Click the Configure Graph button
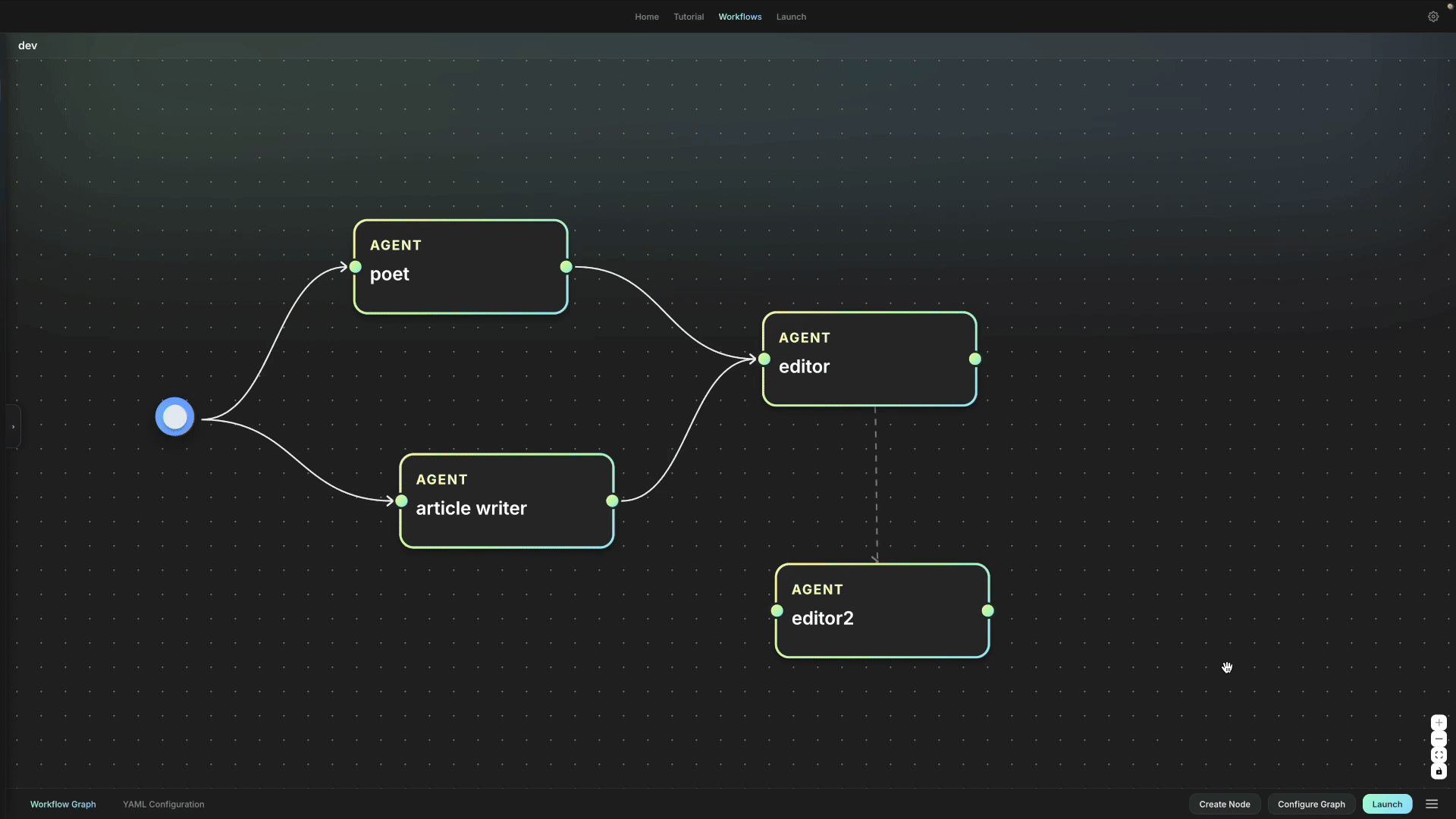The width and height of the screenshot is (1456, 819). (1311, 805)
